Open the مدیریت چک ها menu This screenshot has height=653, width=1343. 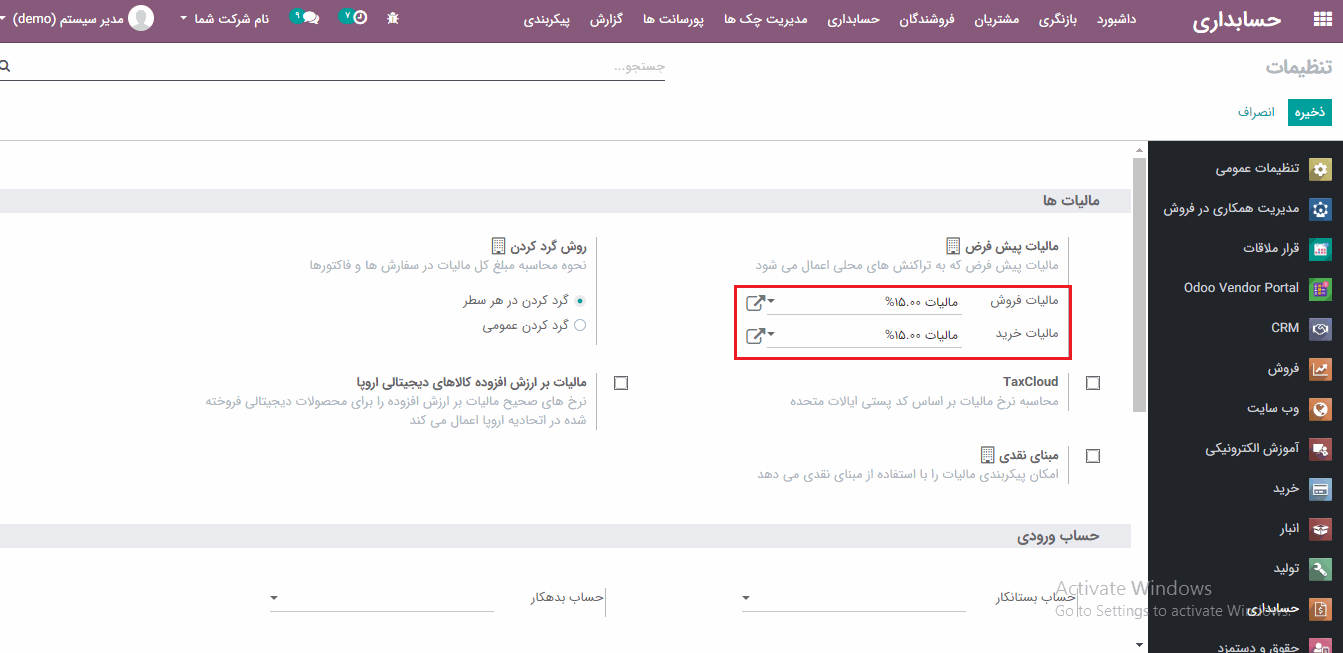click(x=765, y=19)
